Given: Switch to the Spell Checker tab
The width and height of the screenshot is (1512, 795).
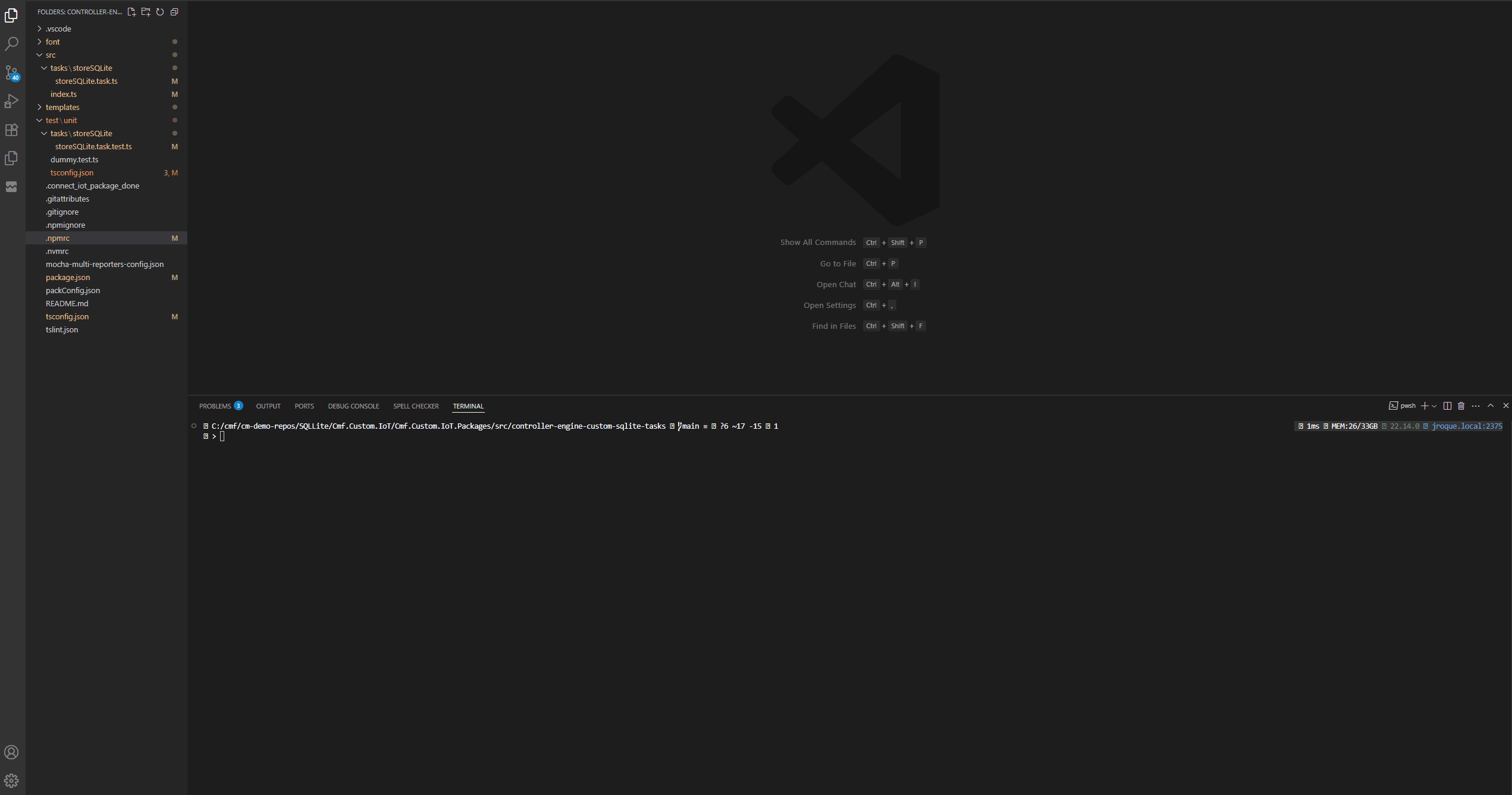Looking at the screenshot, I should tap(416, 406).
